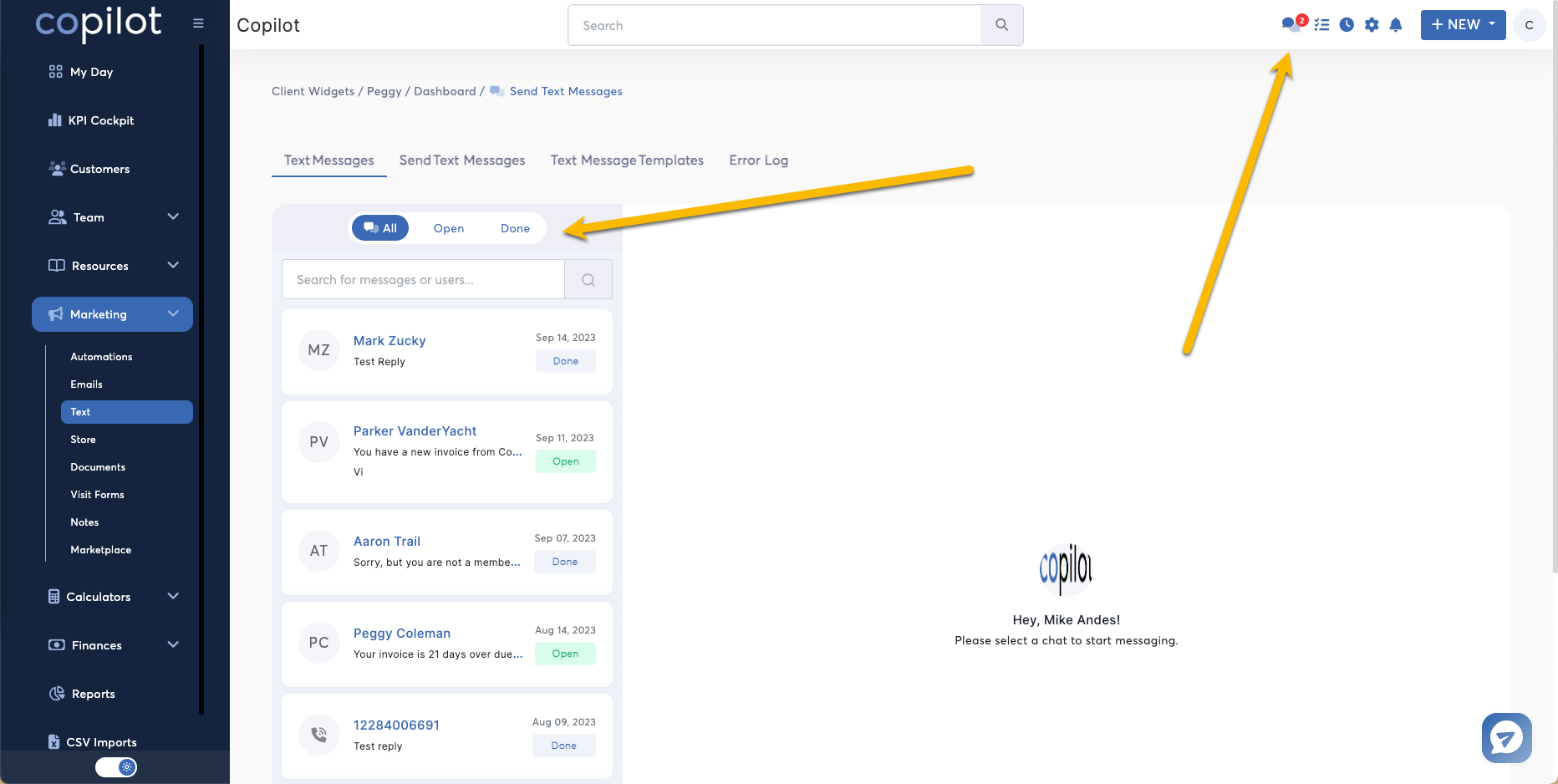Open notifications bell icon
1558x784 pixels.
tap(1396, 25)
